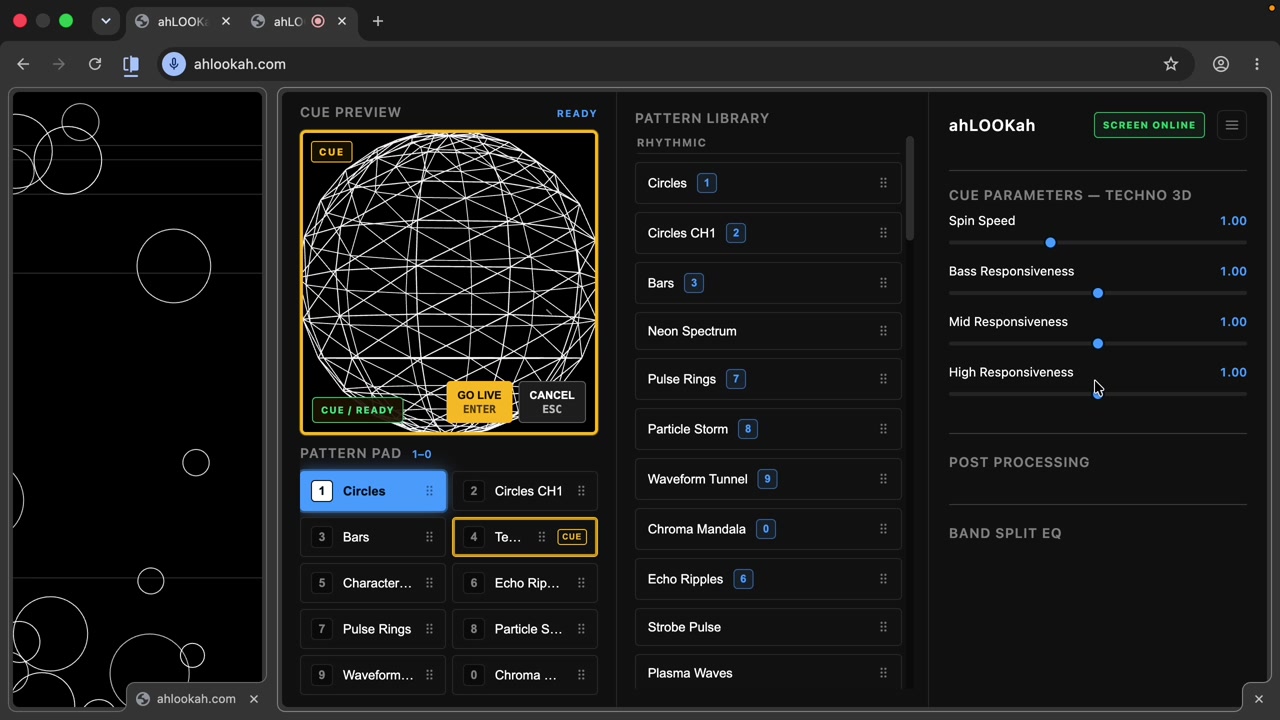Click drag handle for Neon Spectrum in library
Image resolution: width=1280 pixels, height=720 pixels.
[x=883, y=331]
